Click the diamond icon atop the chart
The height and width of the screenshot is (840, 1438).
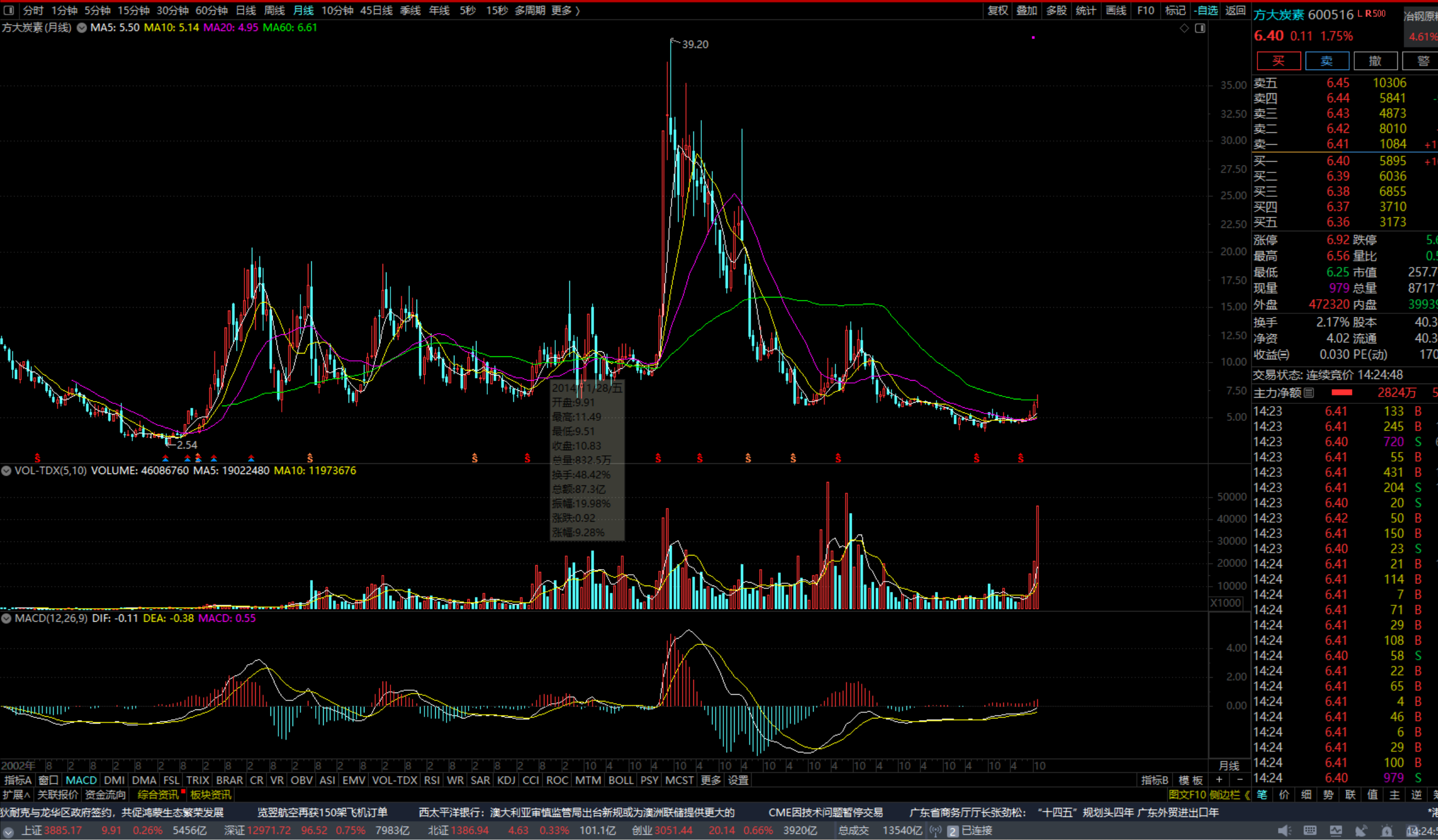tap(1184, 28)
